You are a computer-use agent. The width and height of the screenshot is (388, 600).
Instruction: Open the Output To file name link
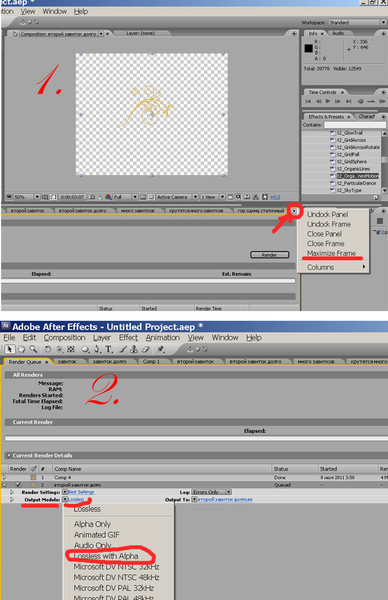225,499
